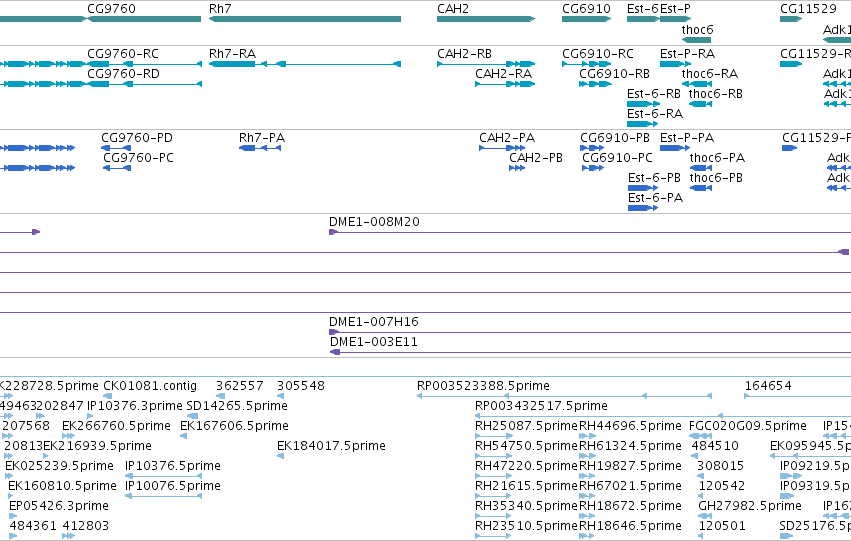Image resolution: width=851 pixels, height=541 pixels.
Task: Select transcript CG9760-RC
Action: [144, 64]
